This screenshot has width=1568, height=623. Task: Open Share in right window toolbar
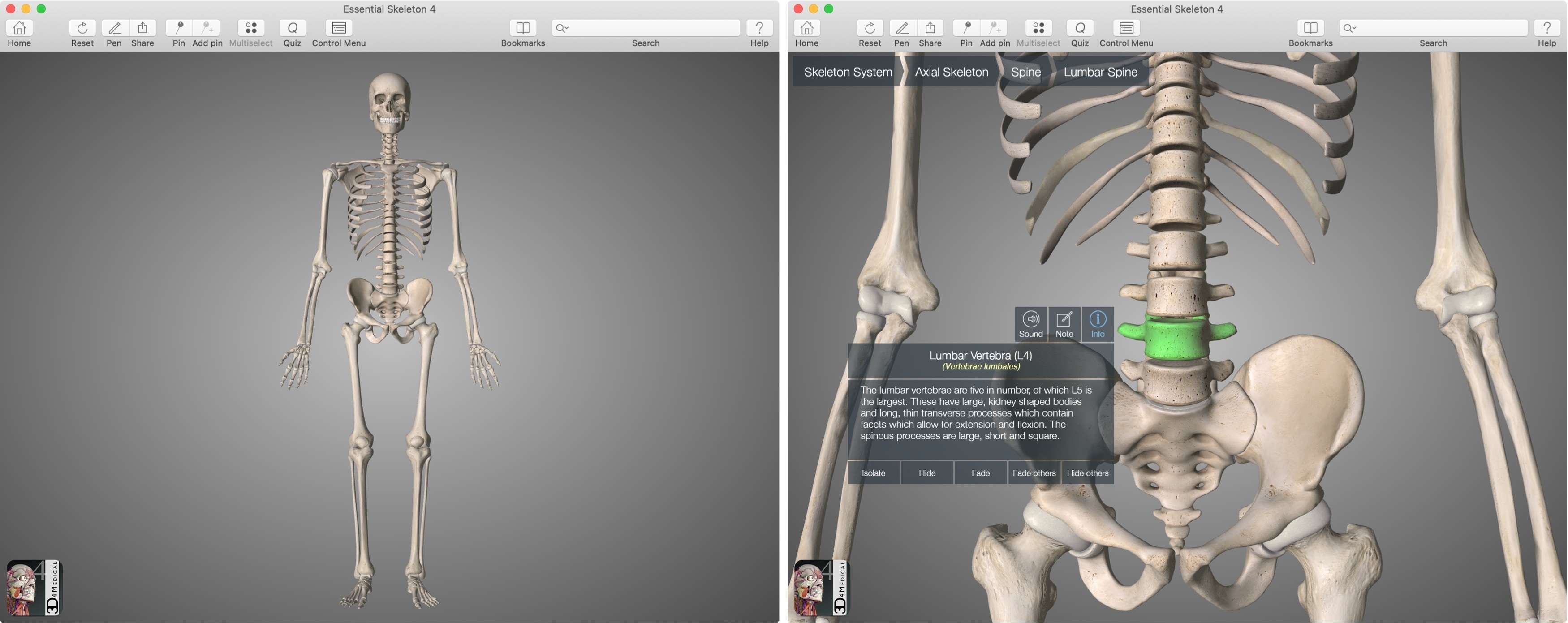[x=930, y=28]
